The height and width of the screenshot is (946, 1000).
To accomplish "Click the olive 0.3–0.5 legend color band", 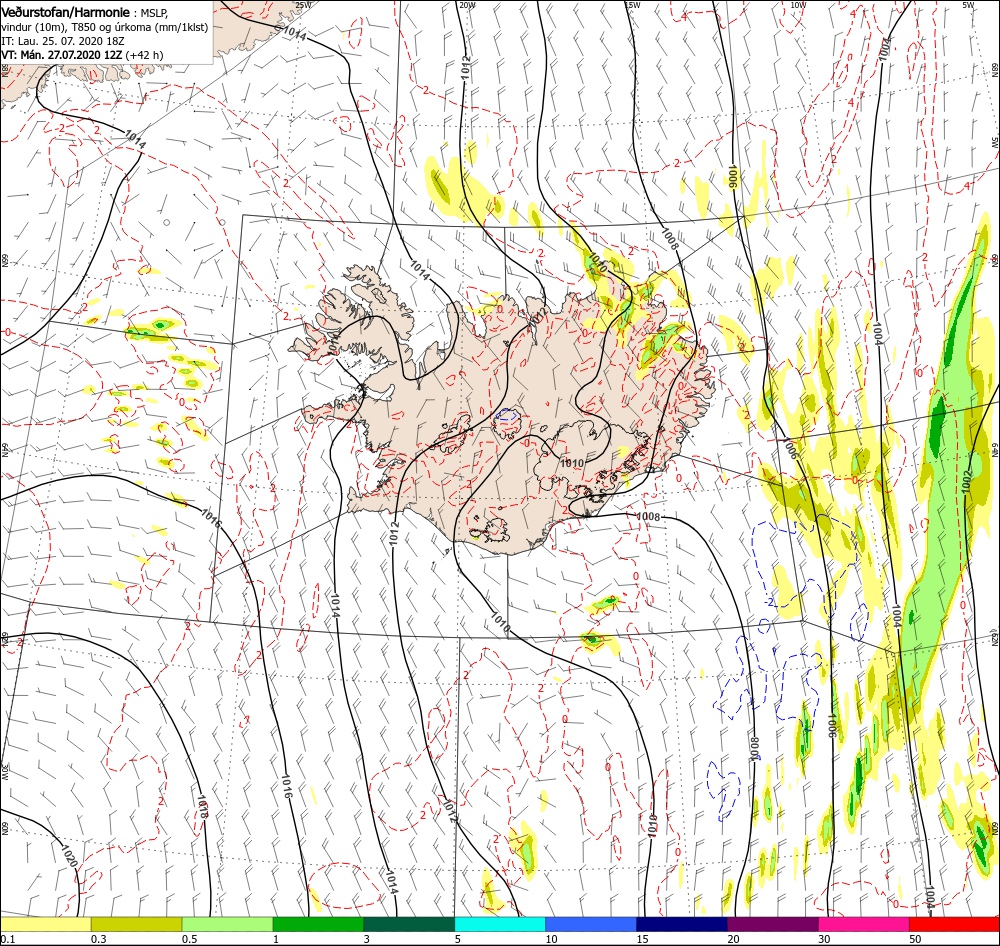I will click(x=136, y=924).
